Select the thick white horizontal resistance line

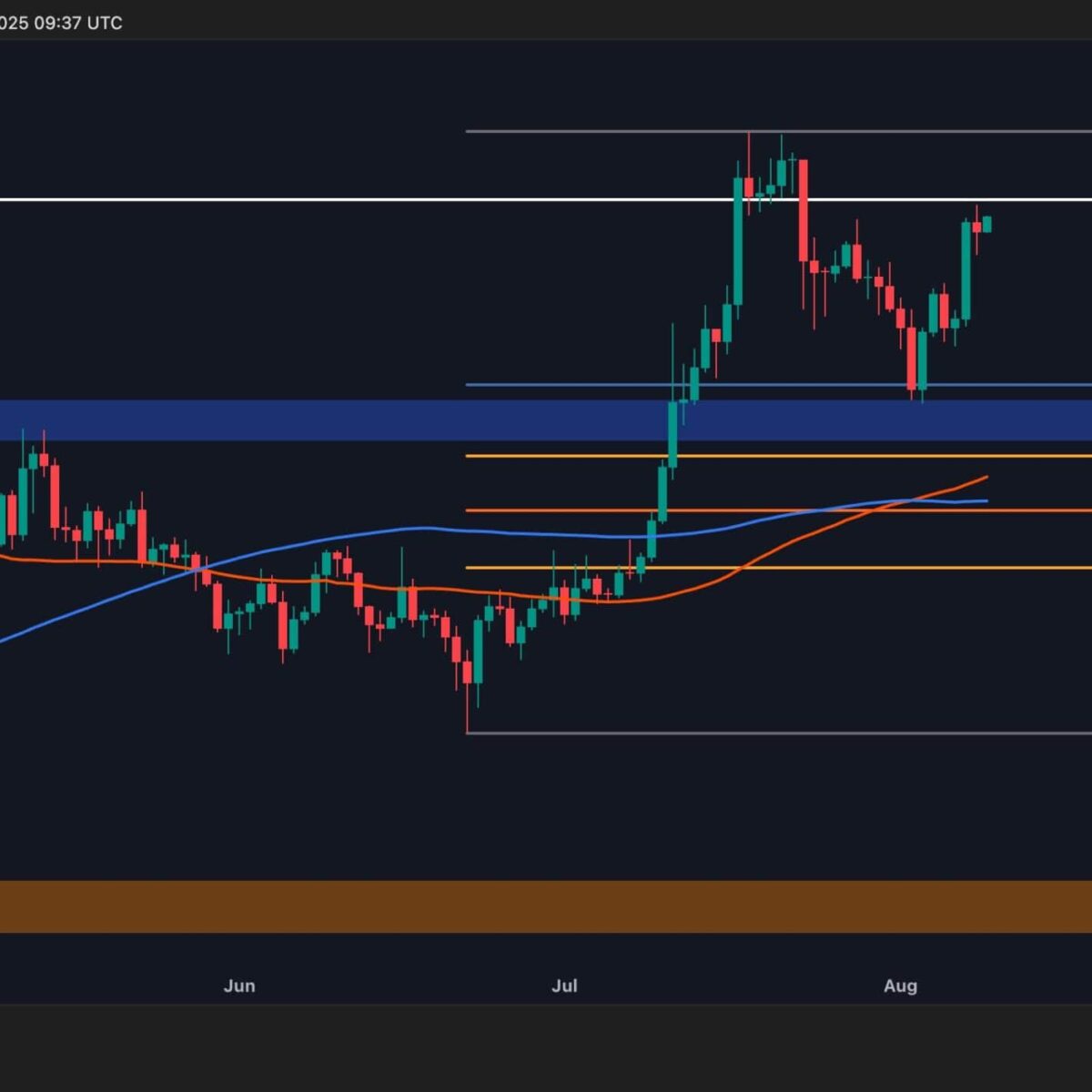pyautogui.click(x=546, y=199)
